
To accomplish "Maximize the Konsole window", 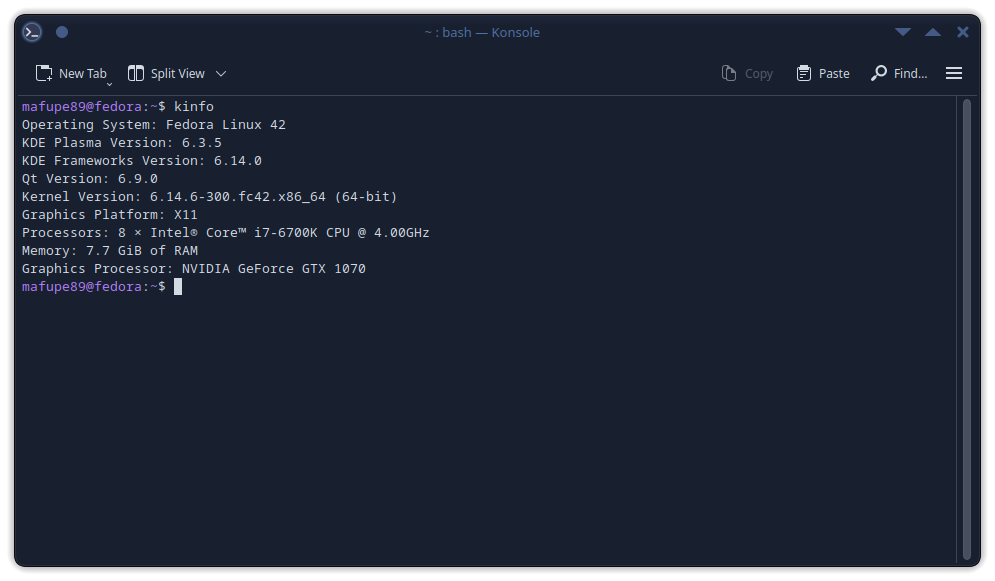I will [x=933, y=32].
